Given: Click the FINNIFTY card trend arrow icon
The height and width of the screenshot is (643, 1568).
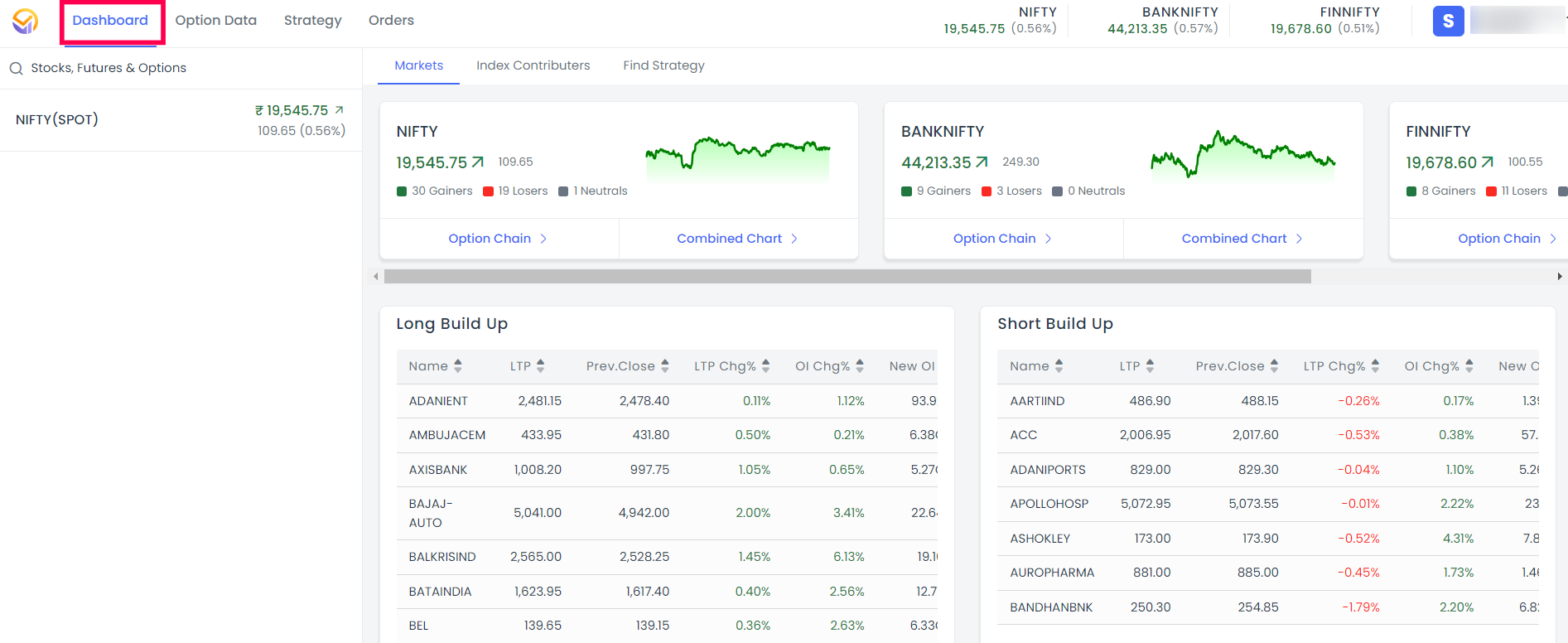Looking at the screenshot, I should 1488,162.
